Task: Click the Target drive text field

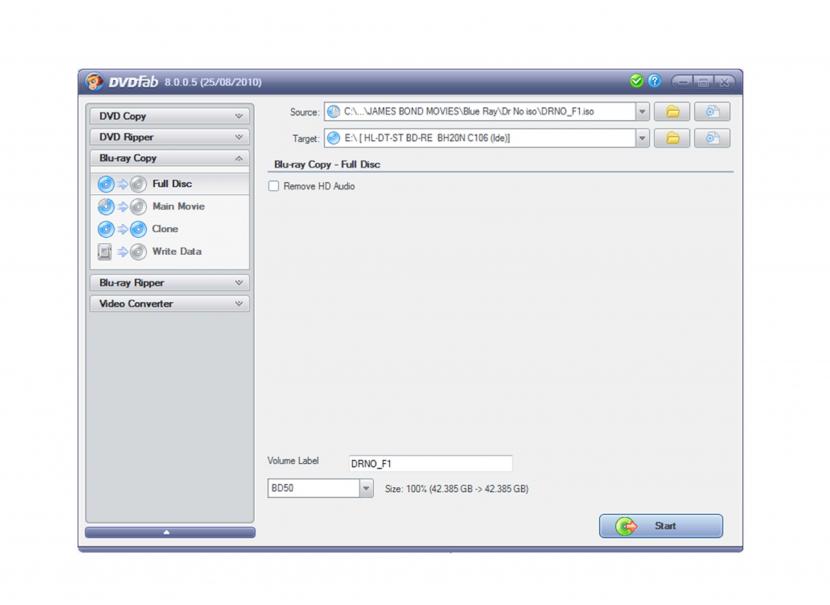Action: coord(480,138)
